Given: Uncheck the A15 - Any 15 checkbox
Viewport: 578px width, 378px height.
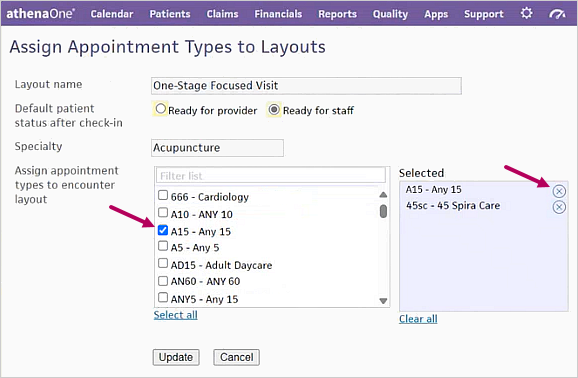Looking at the screenshot, I should pos(163,230).
